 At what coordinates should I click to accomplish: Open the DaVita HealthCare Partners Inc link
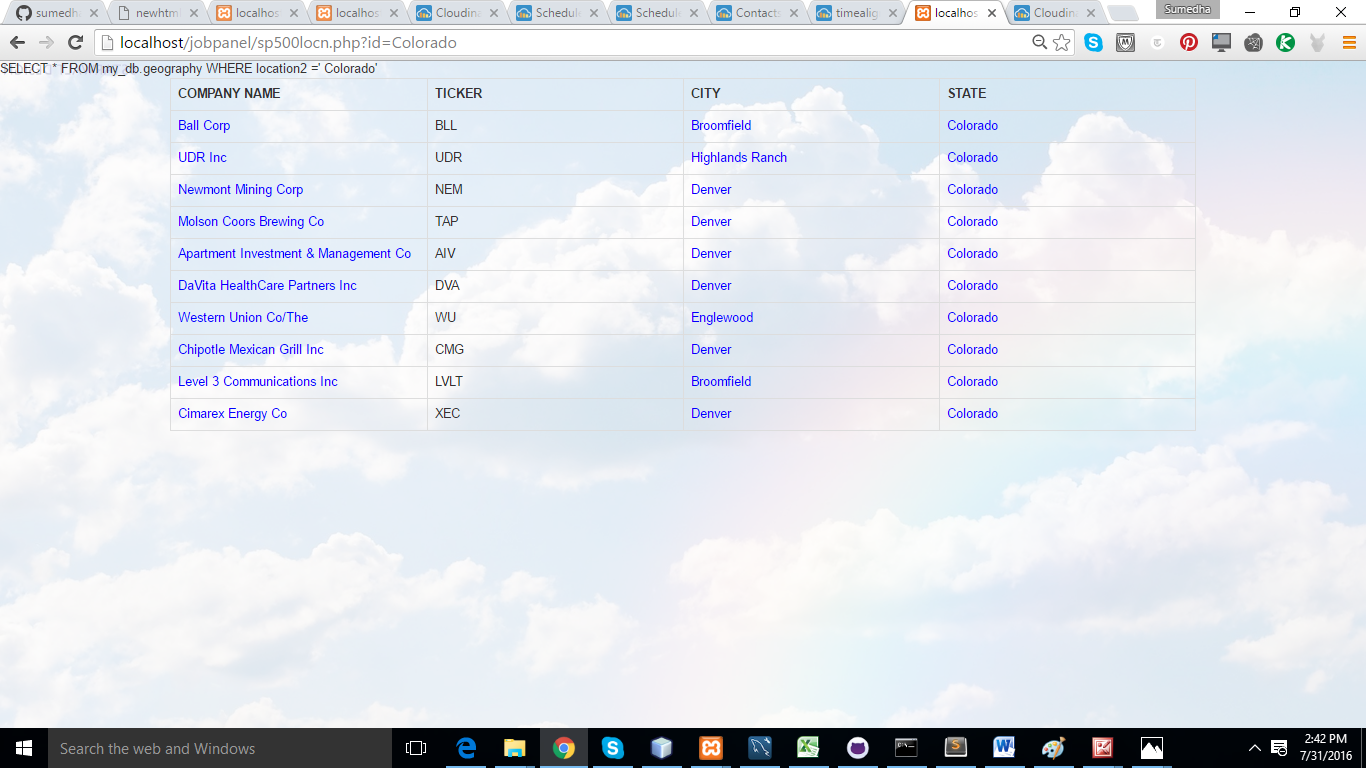click(267, 285)
